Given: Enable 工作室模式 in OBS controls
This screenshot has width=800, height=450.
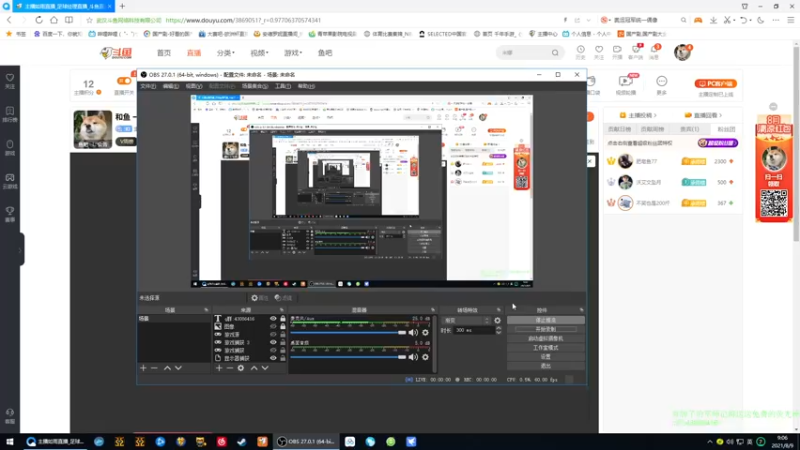Looking at the screenshot, I should tap(545, 348).
